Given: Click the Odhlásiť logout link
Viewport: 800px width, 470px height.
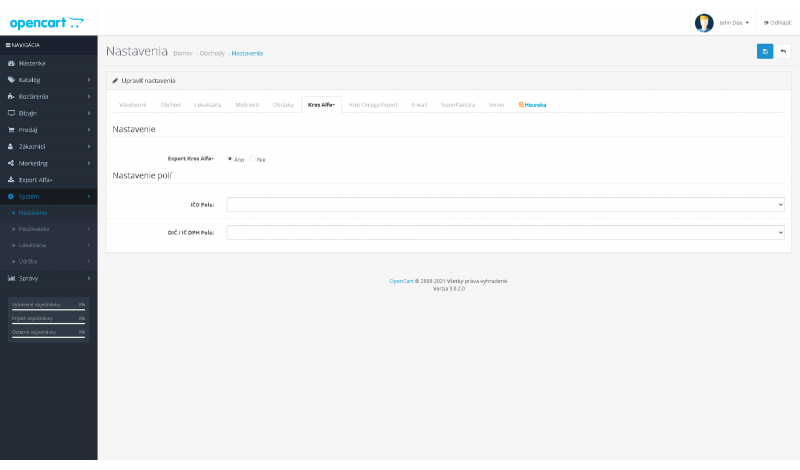Looking at the screenshot, I should tap(778, 22).
